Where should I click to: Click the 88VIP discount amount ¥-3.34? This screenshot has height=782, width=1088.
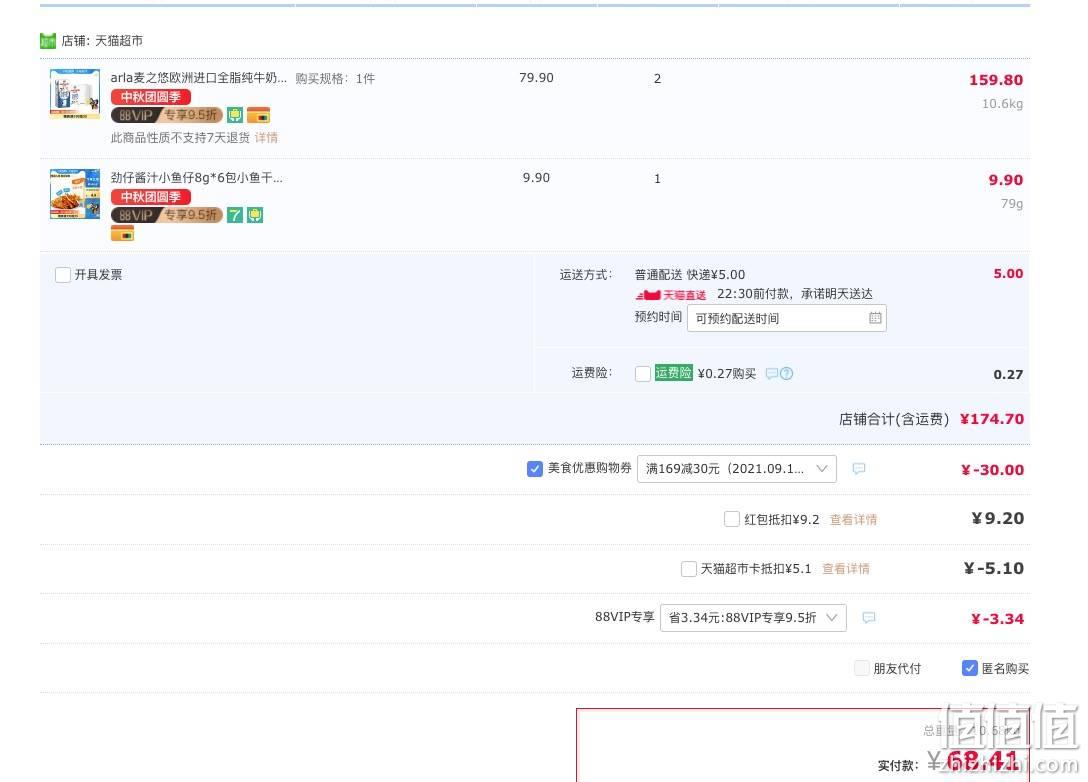[997, 619]
